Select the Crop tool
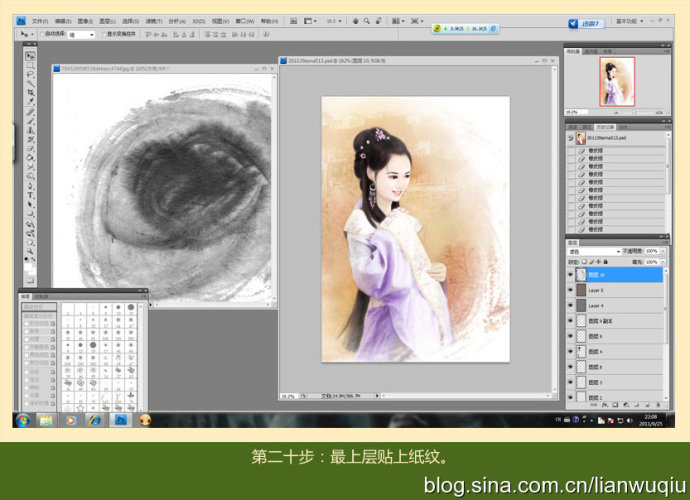 [x=30, y=93]
